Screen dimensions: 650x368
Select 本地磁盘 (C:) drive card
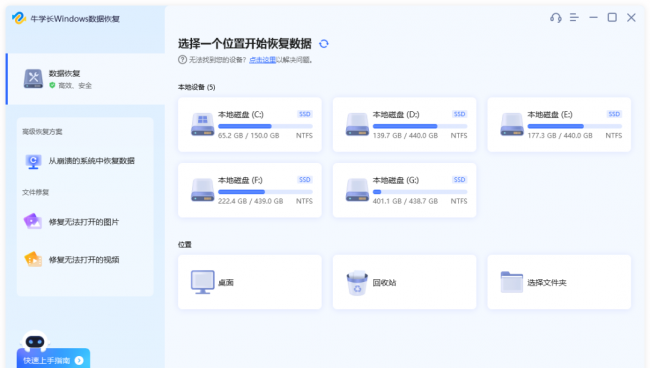click(250, 124)
